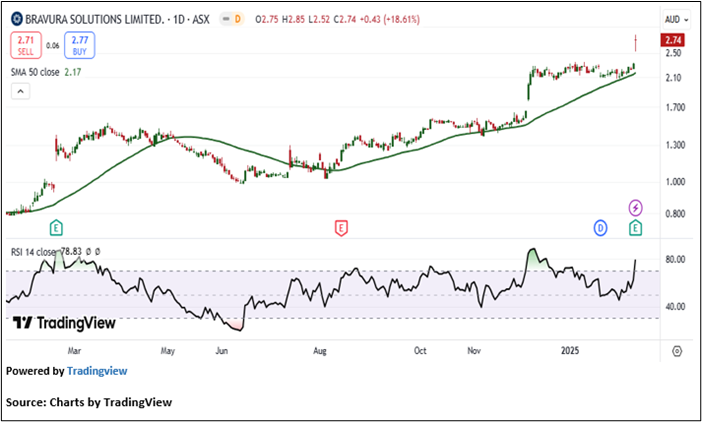Click the Nov label on time axis
The image size is (702, 422).
474,351
